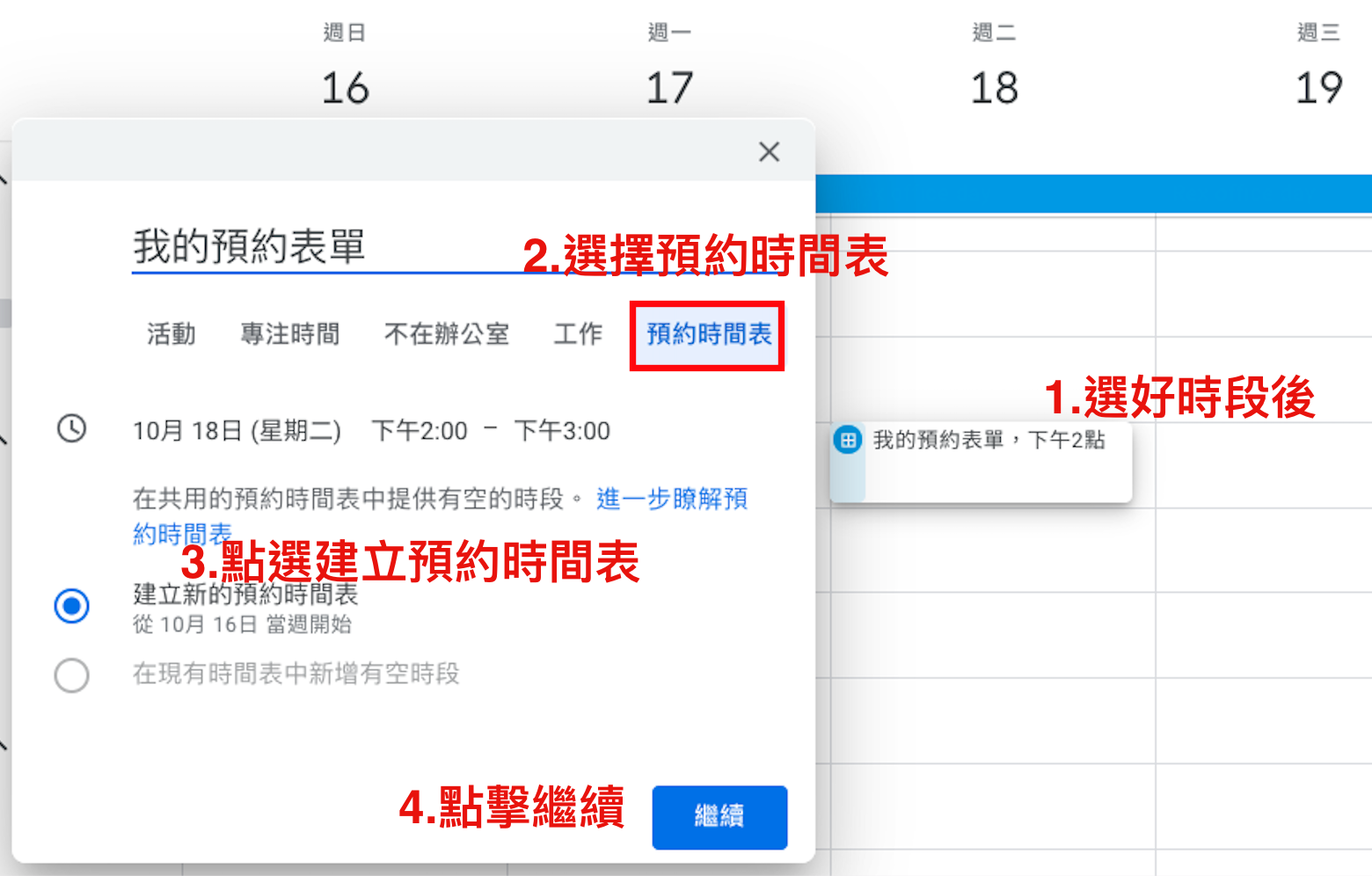The image size is (1372, 876).
Task: Click the grid icon on the 我的預約表單 event chip
Action: pyautogui.click(x=847, y=440)
